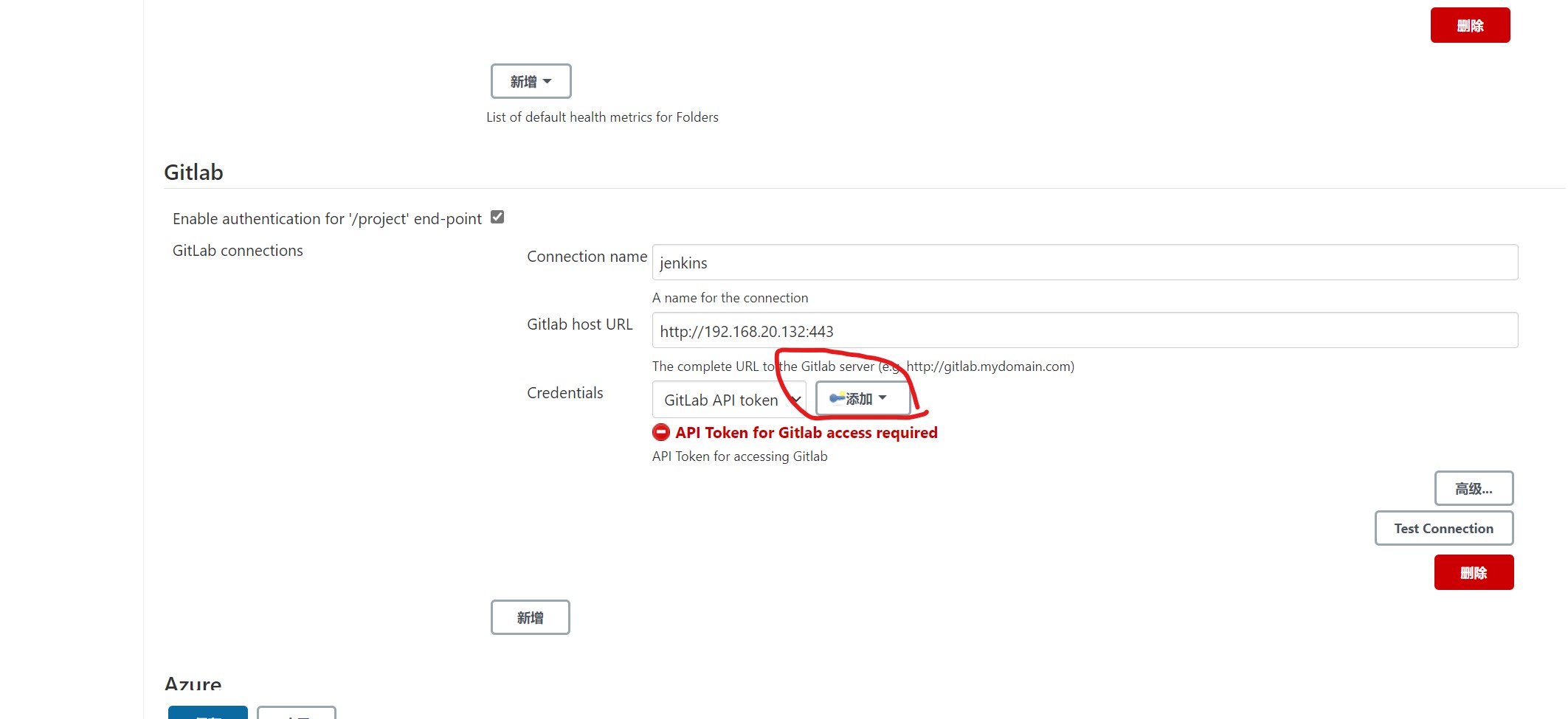Click the top red 删除 button
Image resolution: width=1568 pixels, height=719 pixels.
(1469, 26)
